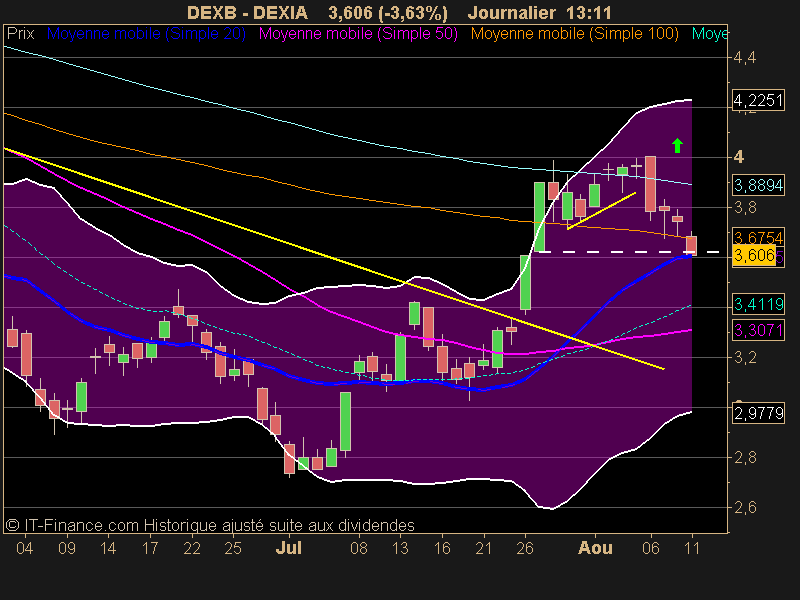Click the green up arrow marker

(x=677, y=146)
